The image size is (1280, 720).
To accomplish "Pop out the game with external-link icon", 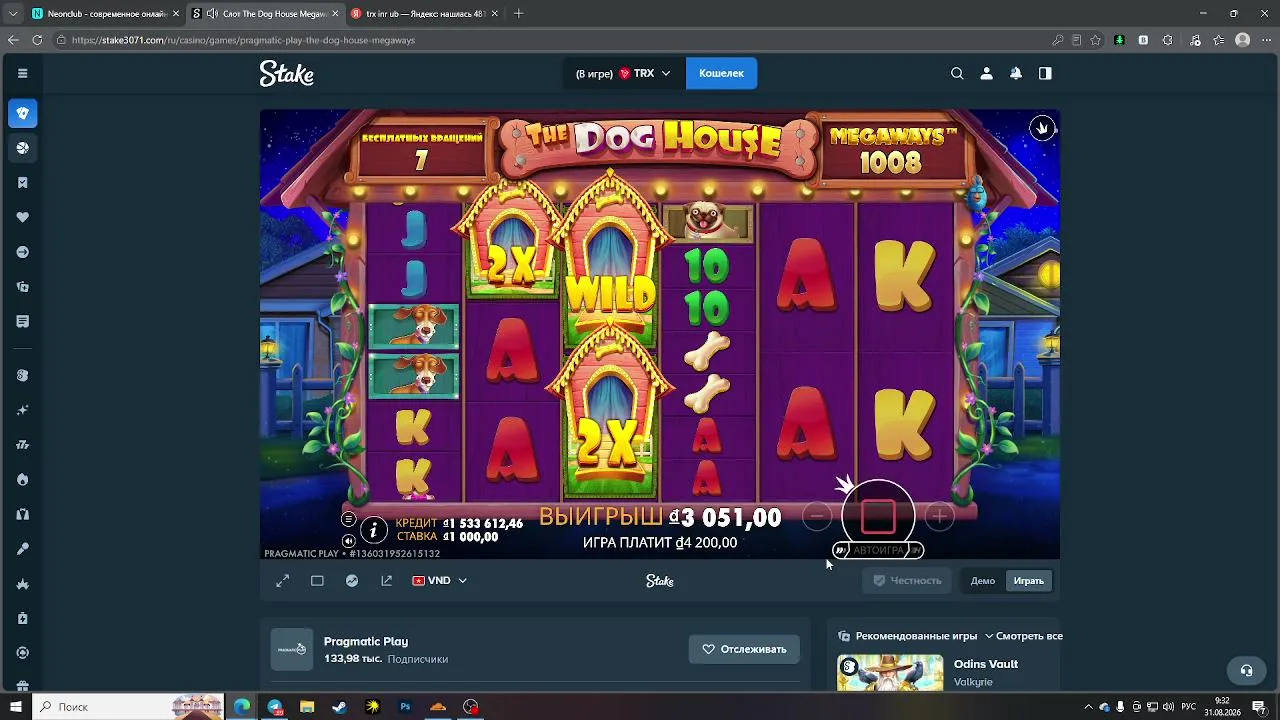I will (387, 581).
